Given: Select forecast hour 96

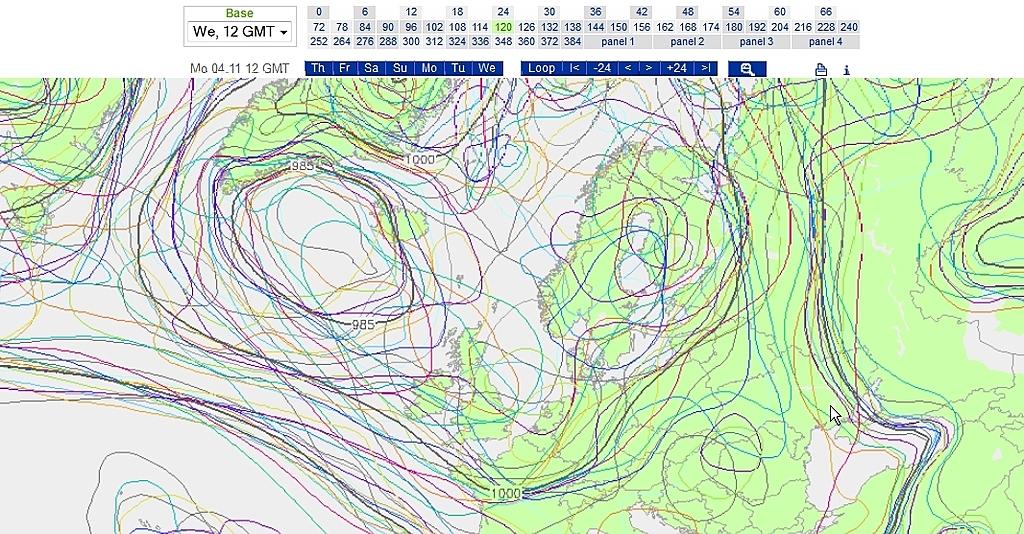Looking at the screenshot, I should pos(411,27).
